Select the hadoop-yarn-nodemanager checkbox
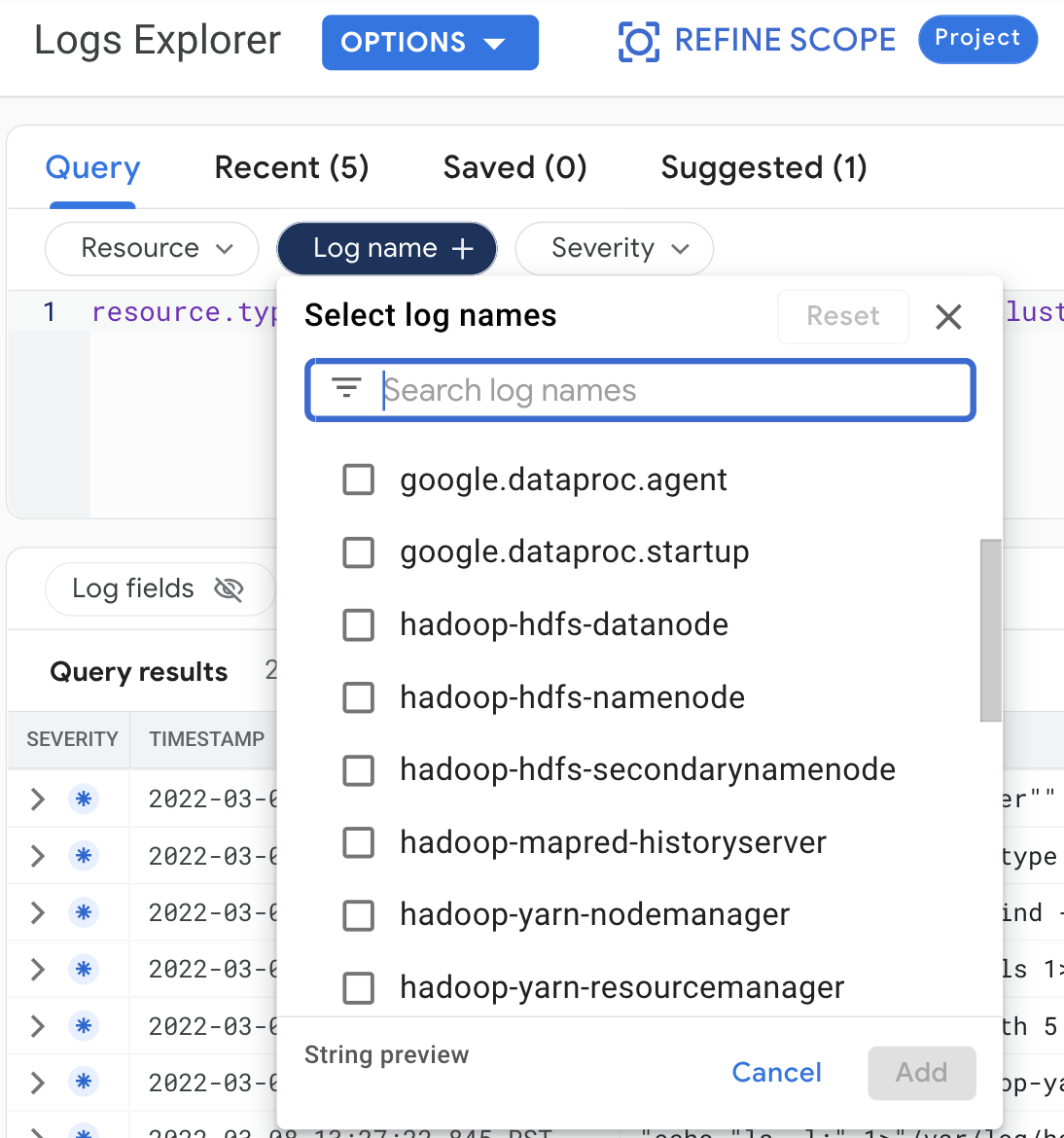 [x=359, y=915]
